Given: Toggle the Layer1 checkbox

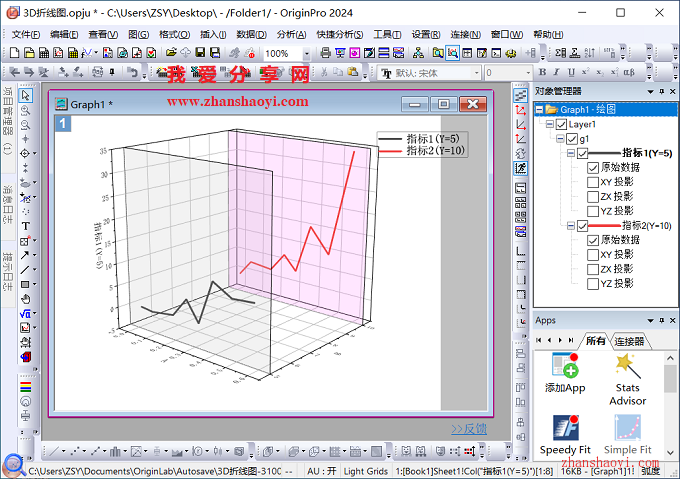Looking at the screenshot, I should tap(562, 125).
